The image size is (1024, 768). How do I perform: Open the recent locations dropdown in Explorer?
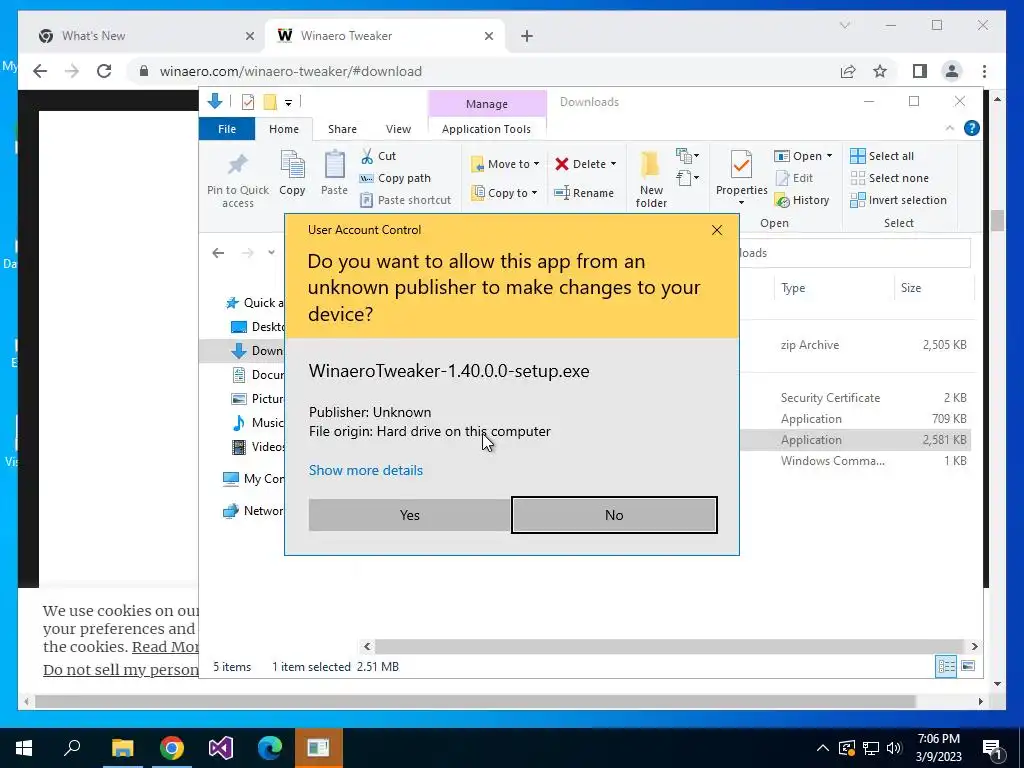271,253
